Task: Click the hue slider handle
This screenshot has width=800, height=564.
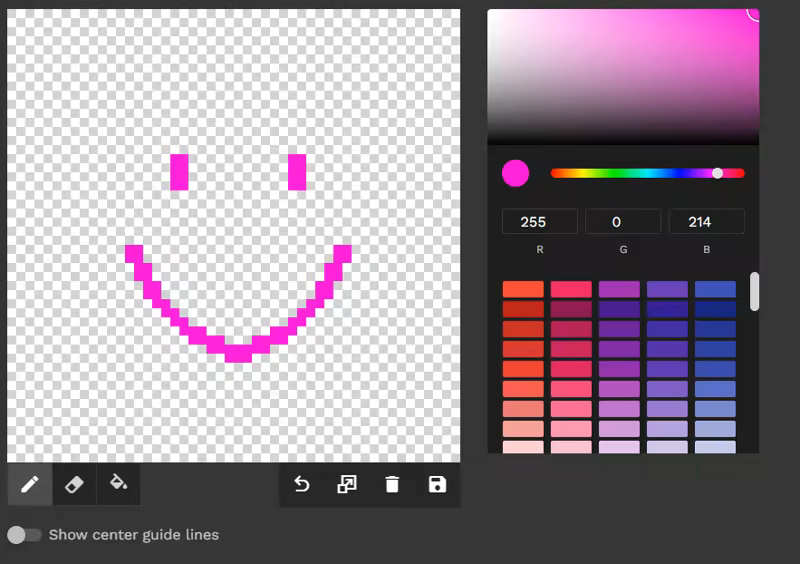Action: tap(717, 173)
